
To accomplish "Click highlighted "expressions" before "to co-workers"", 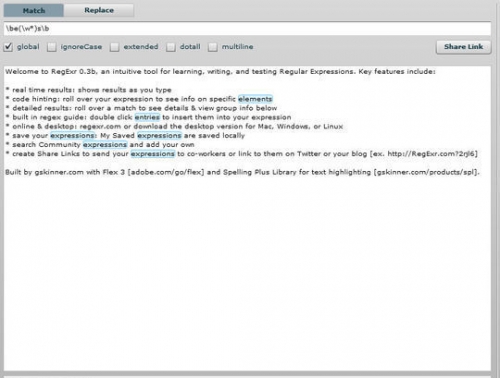I will [153, 154].
